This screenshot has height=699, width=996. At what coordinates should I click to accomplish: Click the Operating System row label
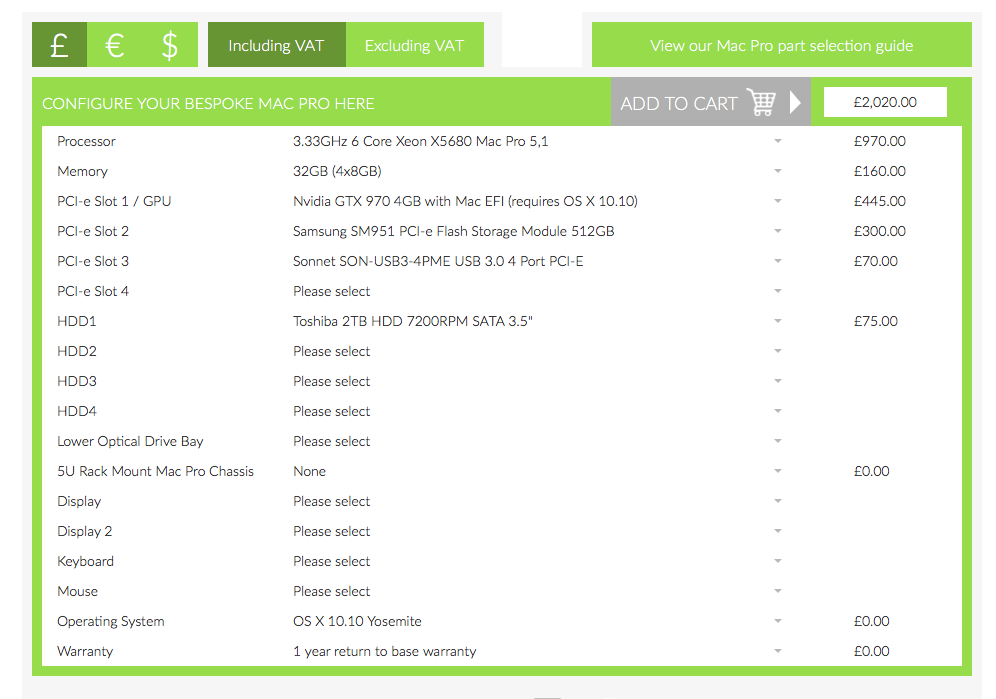pyautogui.click(x=111, y=621)
